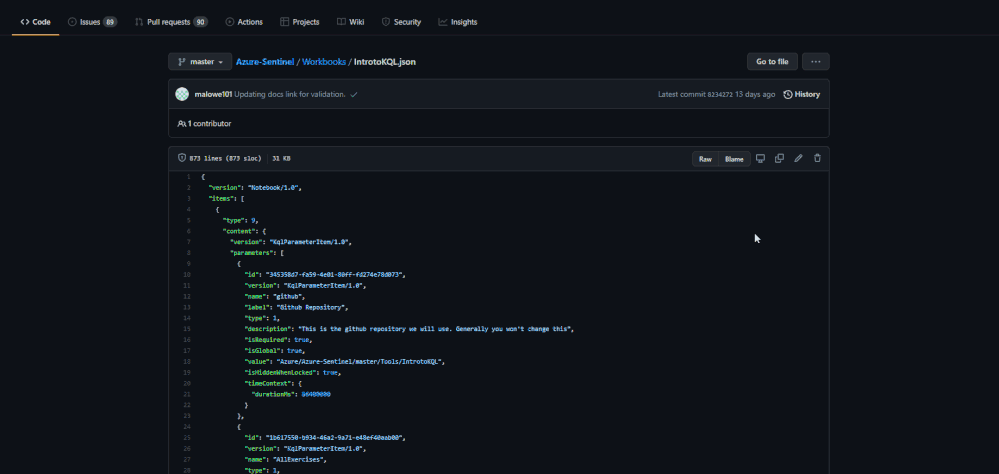
Task: Open the more options ellipsis menu
Action: (x=816, y=62)
